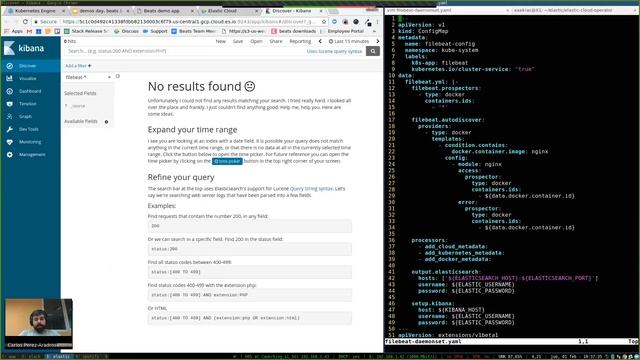
Task: Collapse the fields sidebar panel
Action: tap(118, 76)
